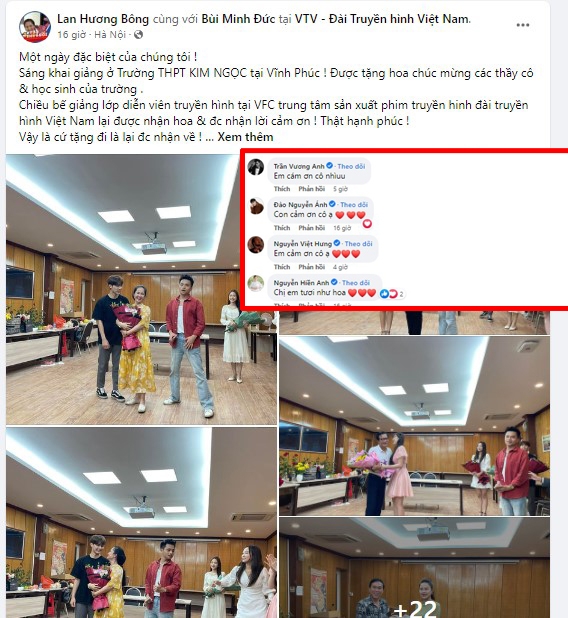Click Đào Nguyễn Ánh commenter avatar
This screenshot has width=568, height=618.
point(255,206)
